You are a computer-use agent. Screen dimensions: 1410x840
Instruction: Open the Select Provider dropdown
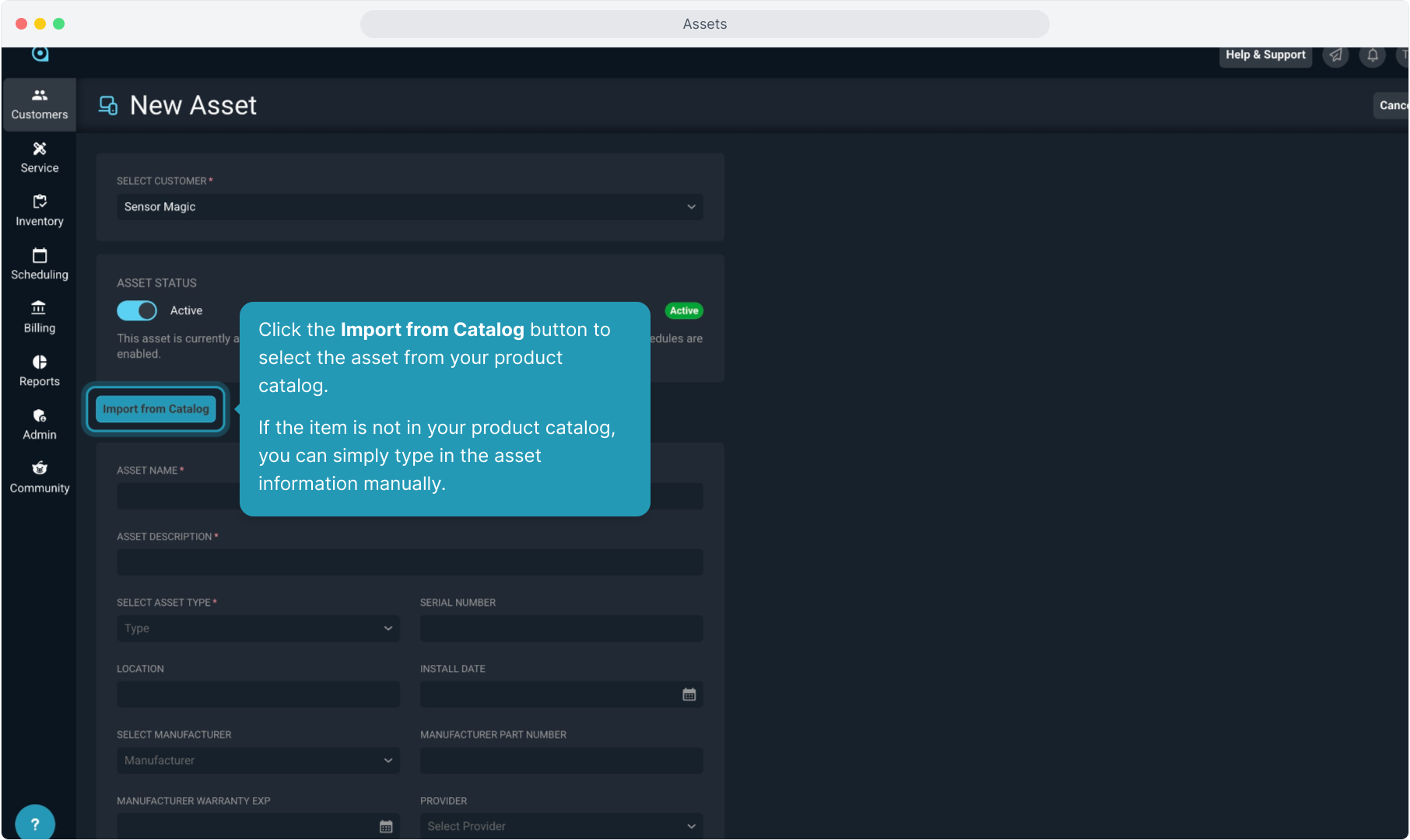click(561, 826)
